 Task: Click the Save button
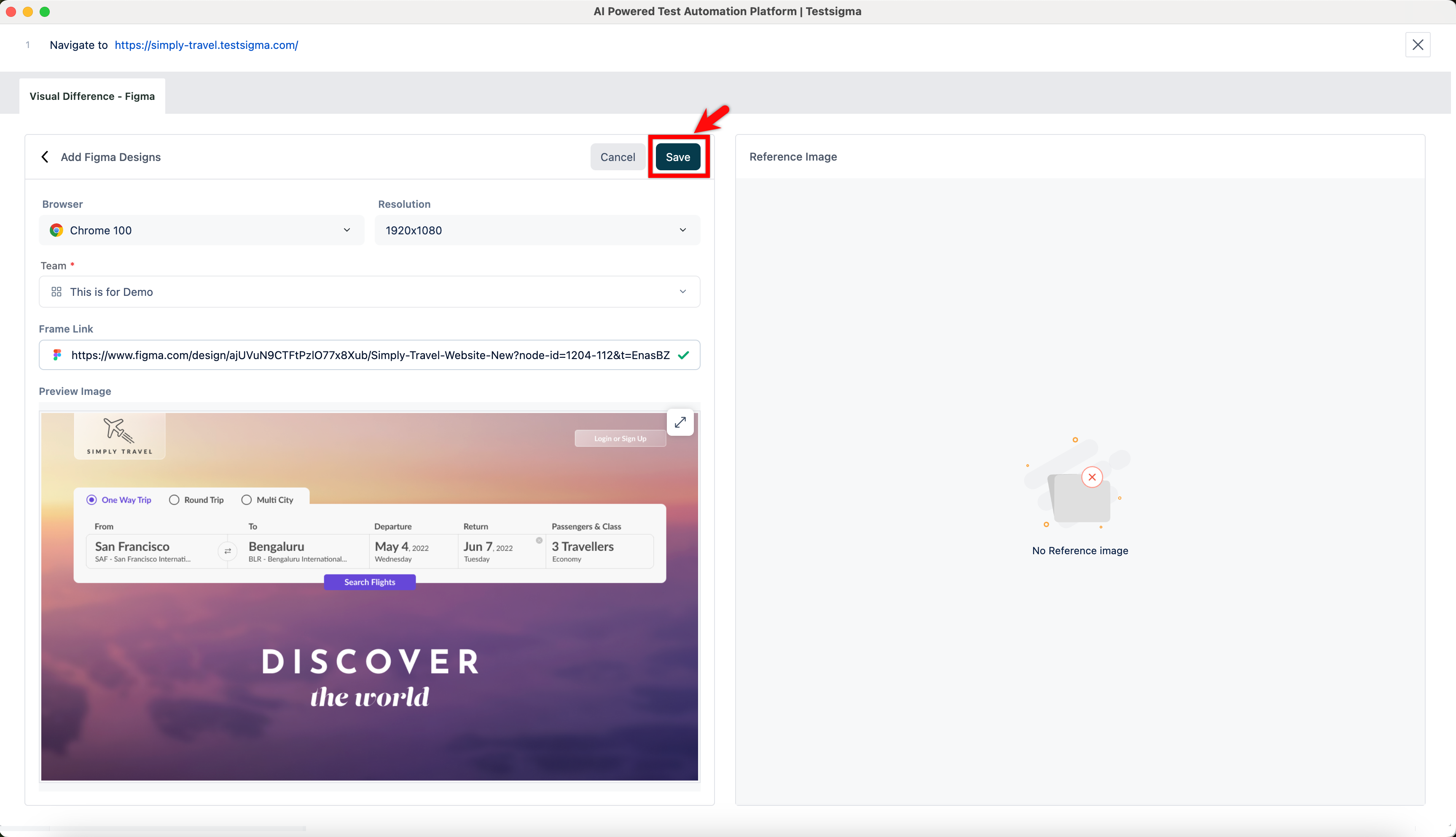[x=678, y=157]
